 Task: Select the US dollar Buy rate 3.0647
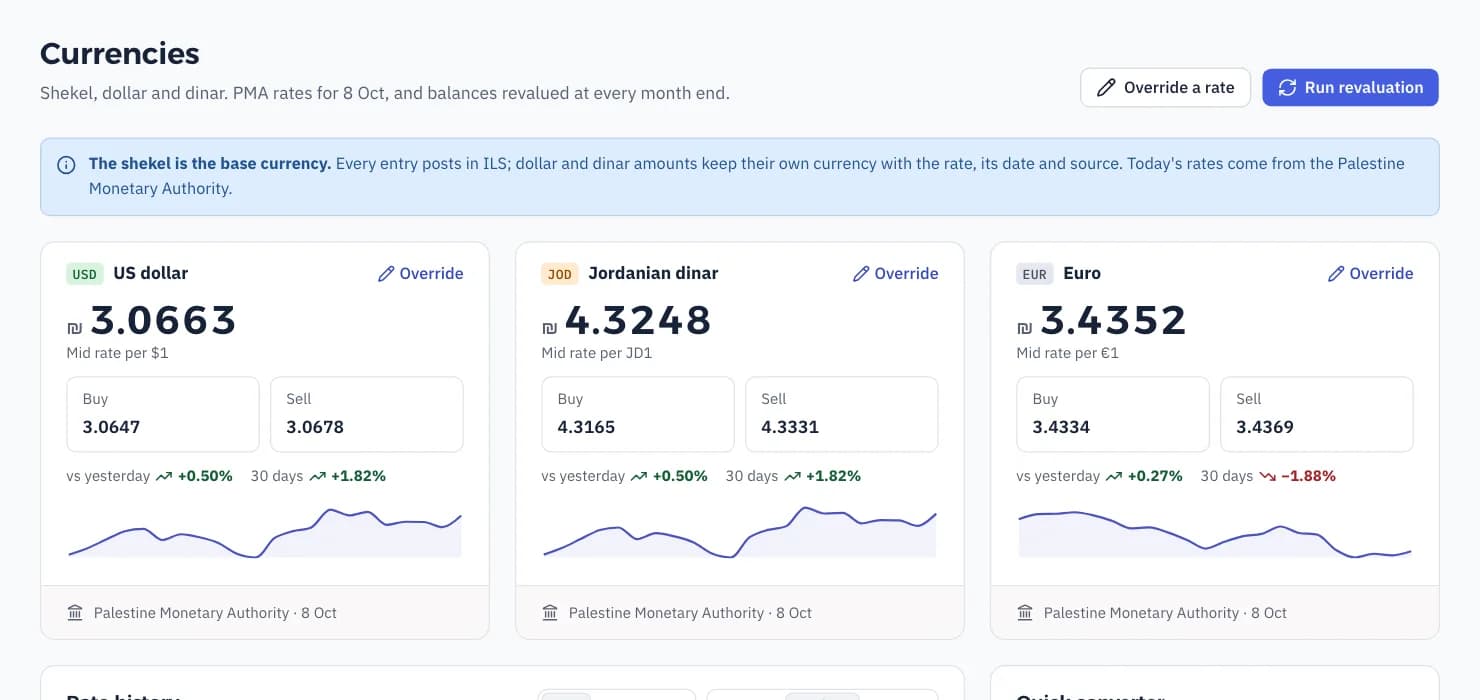click(111, 427)
